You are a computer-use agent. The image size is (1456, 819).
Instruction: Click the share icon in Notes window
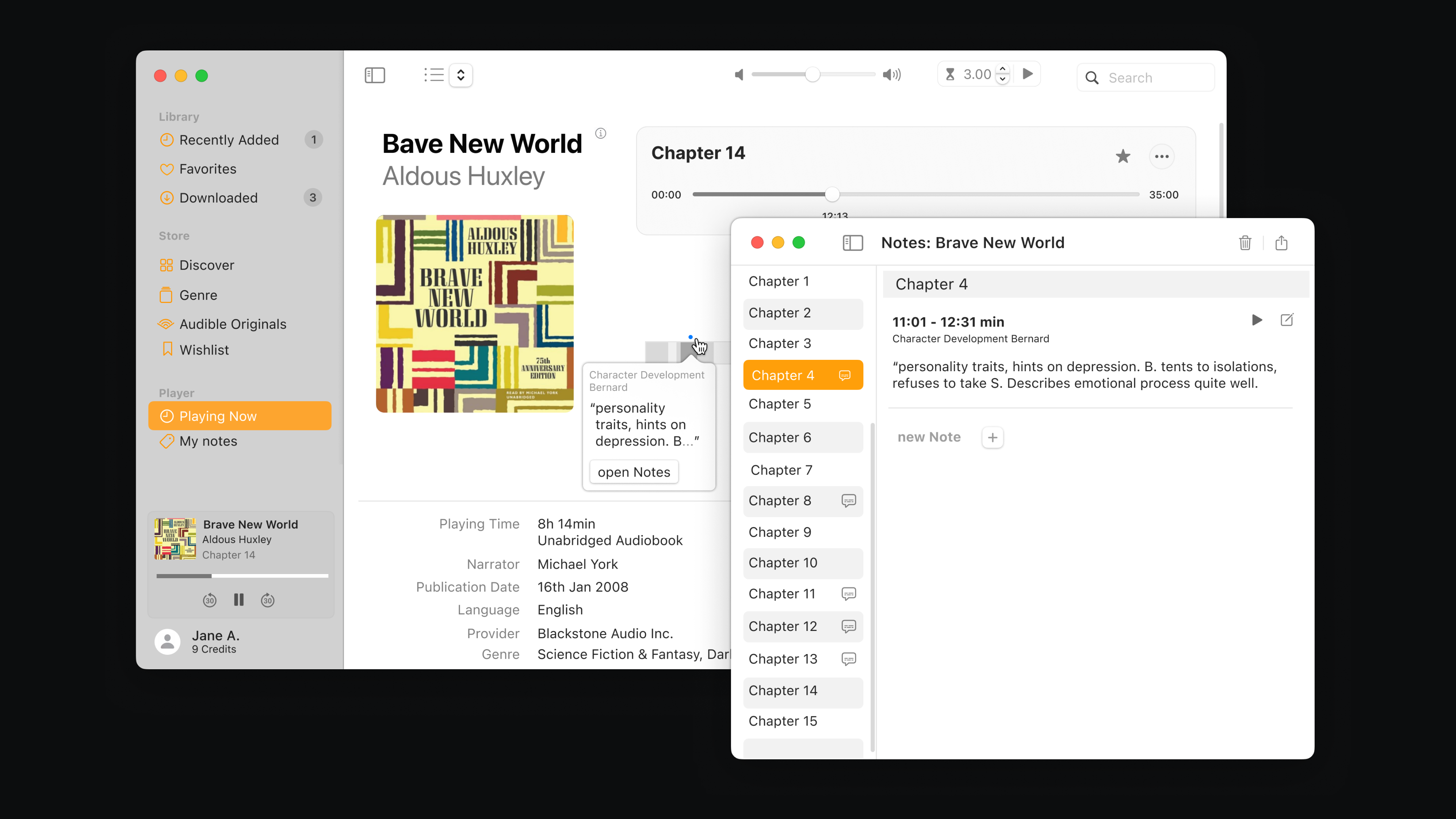coord(1281,243)
